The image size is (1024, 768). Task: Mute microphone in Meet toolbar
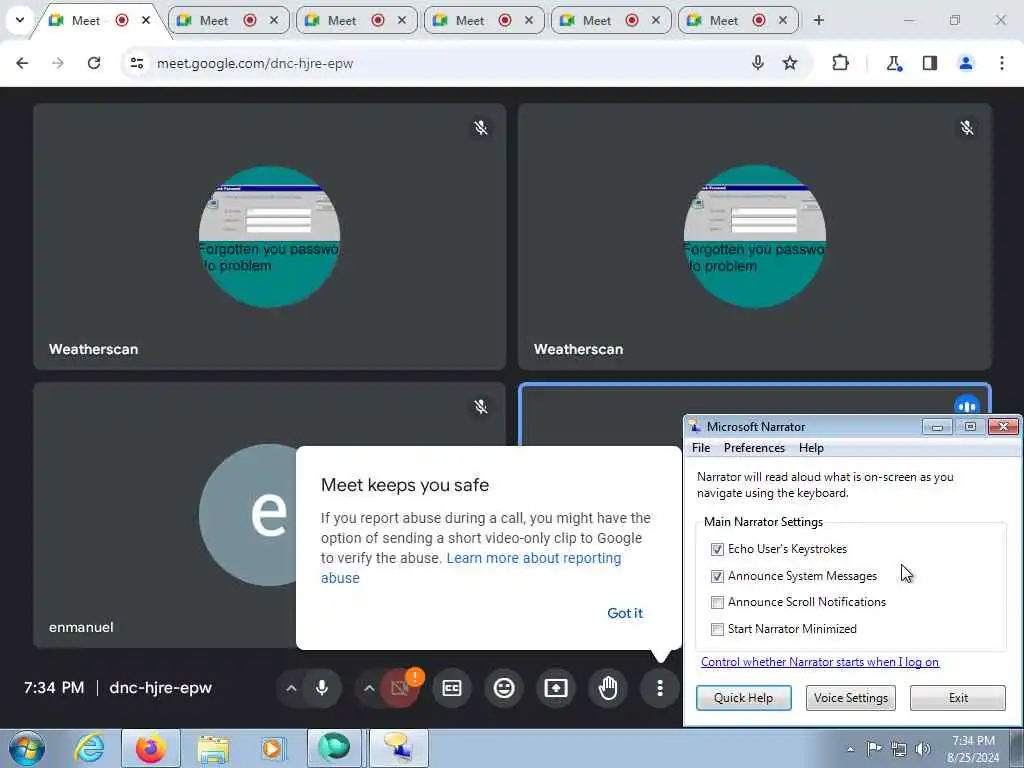click(x=321, y=688)
